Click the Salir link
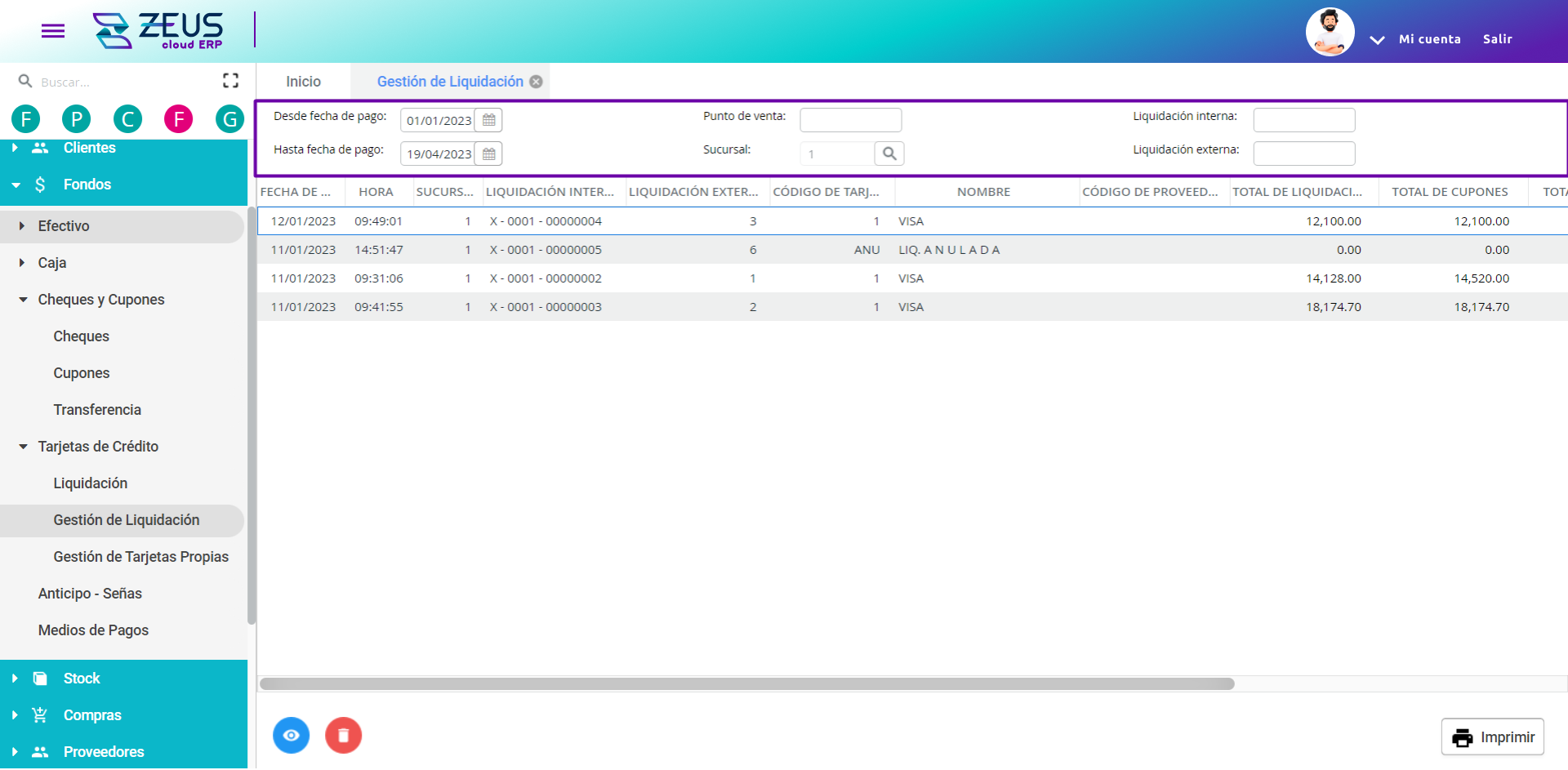Viewport: 1568px width, 770px height. pyautogui.click(x=1497, y=39)
